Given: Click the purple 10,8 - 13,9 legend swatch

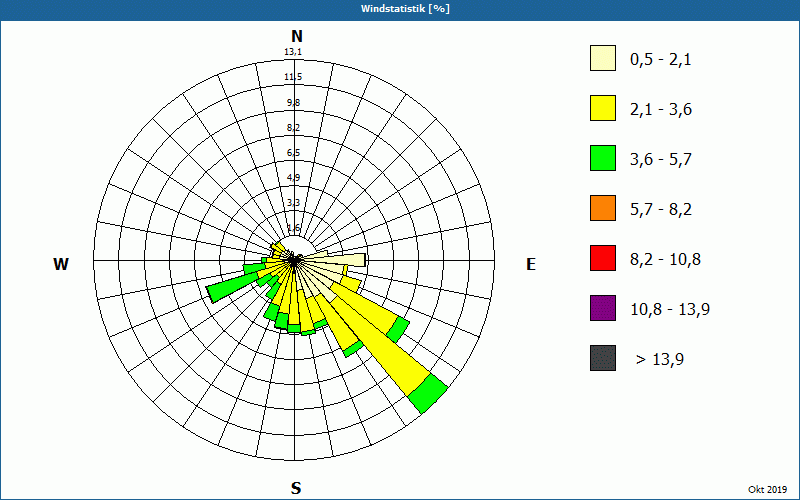Looking at the screenshot, I should (x=603, y=308).
